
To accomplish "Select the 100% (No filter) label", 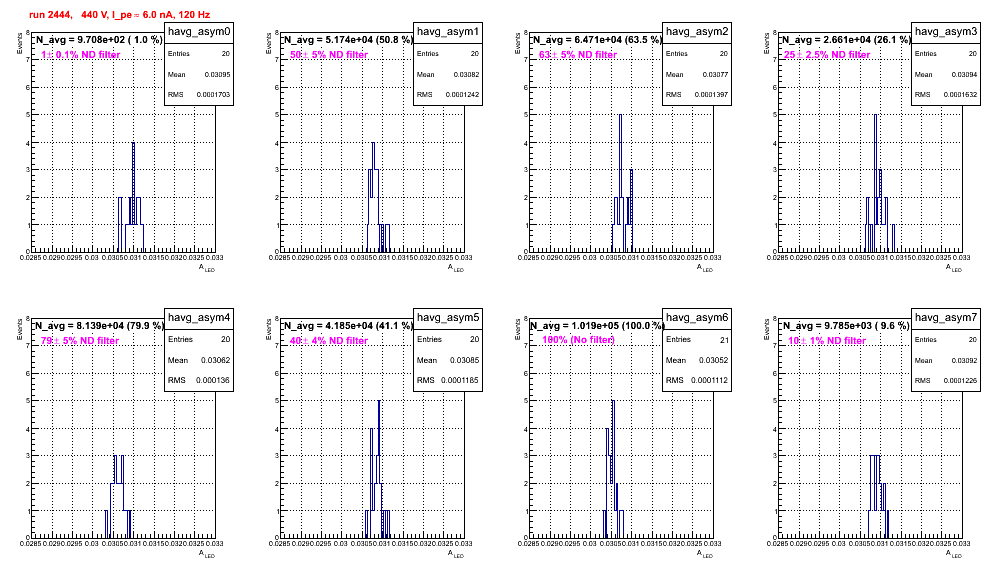I will pyautogui.click(x=578, y=340).
